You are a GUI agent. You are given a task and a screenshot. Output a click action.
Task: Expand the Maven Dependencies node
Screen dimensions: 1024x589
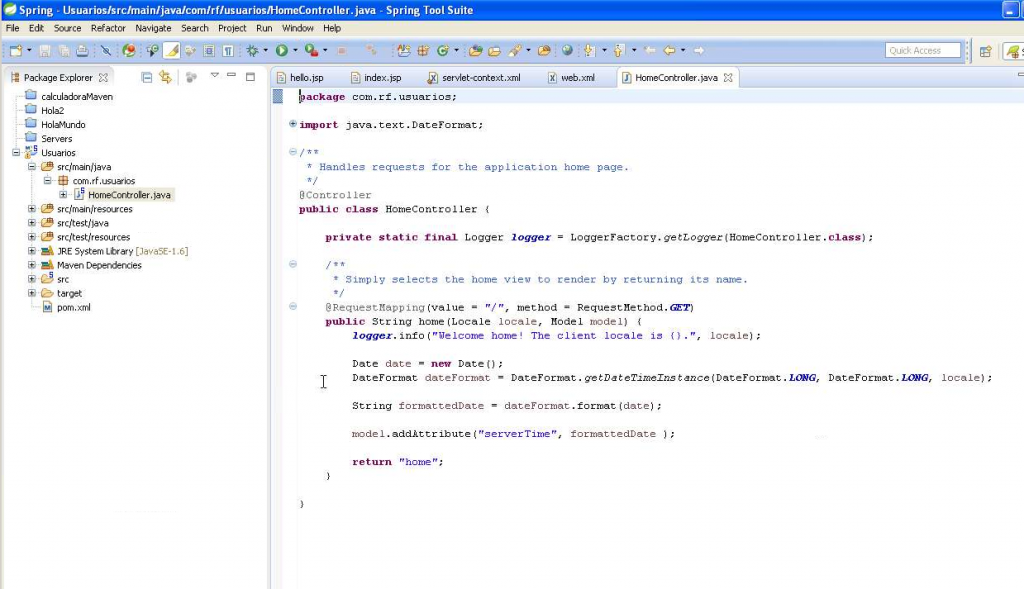click(x=31, y=265)
